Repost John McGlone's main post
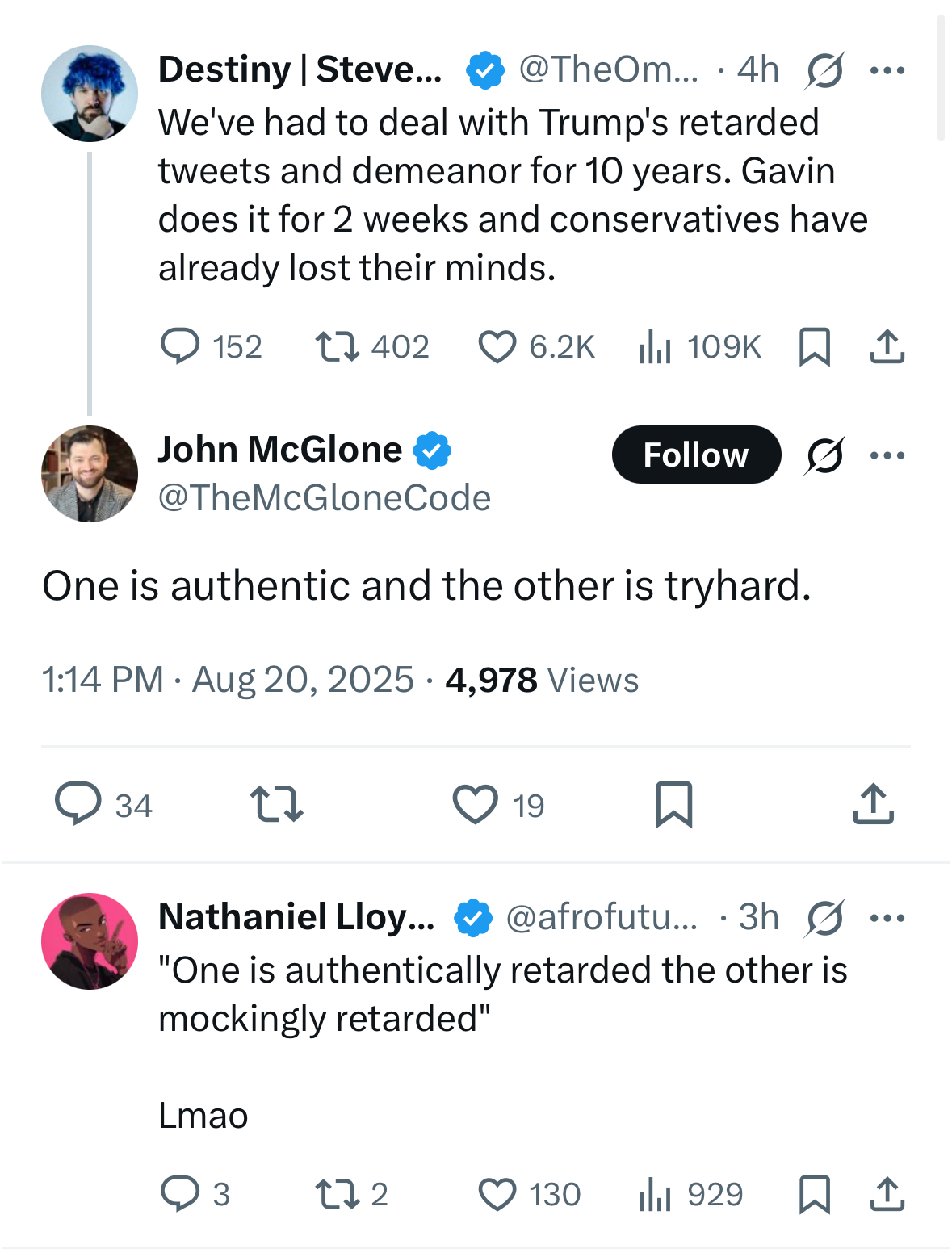The width and height of the screenshot is (952, 1257). [x=276, y=804]
